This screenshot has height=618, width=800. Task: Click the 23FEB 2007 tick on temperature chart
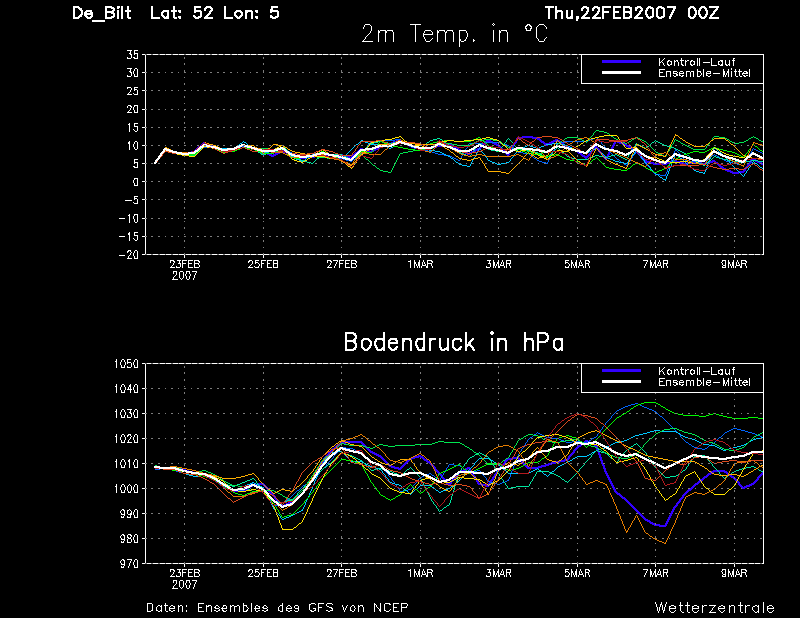coord(185,270)
